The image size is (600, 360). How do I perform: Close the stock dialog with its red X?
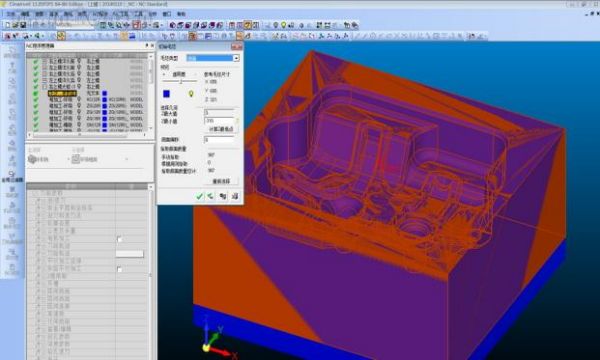pyautogui.click(x=237, y=47)
